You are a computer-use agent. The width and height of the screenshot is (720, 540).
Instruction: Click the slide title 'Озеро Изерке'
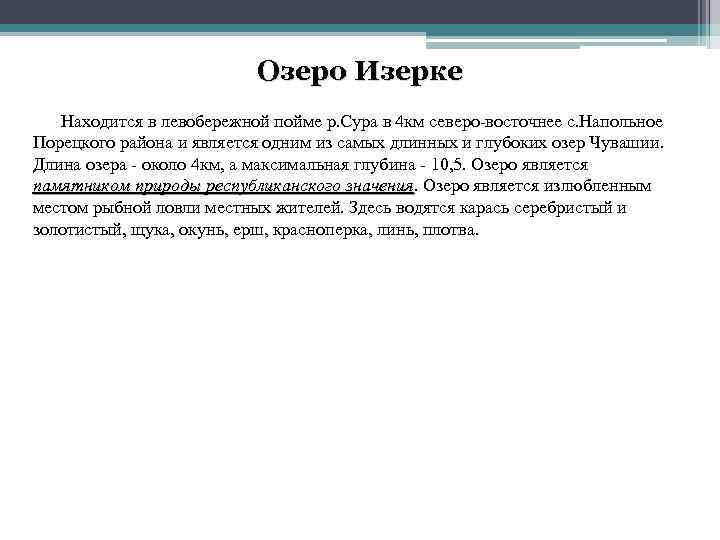tap(360, 71)
